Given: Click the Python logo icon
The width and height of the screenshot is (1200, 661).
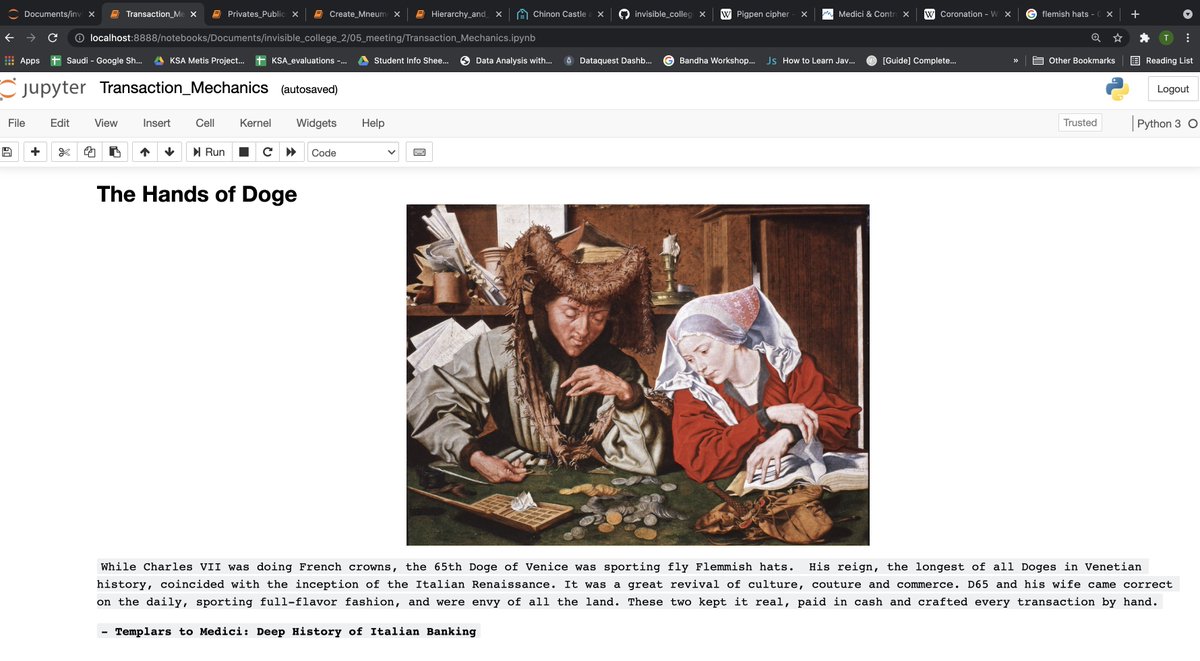Looking at the screenshot, I should pos(1117,89).
